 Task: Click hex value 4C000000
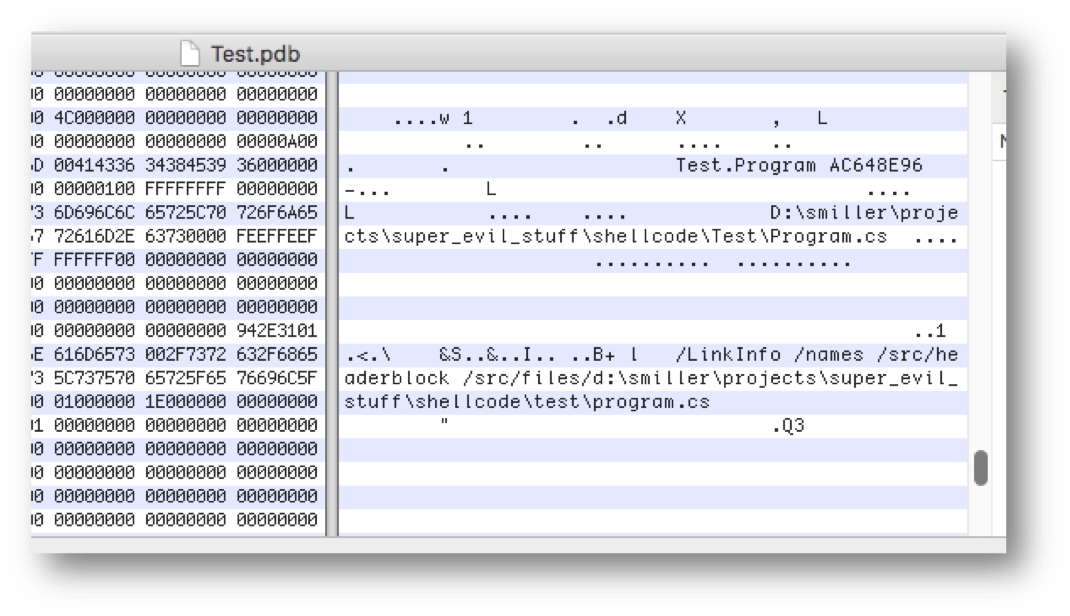[94, 117]
